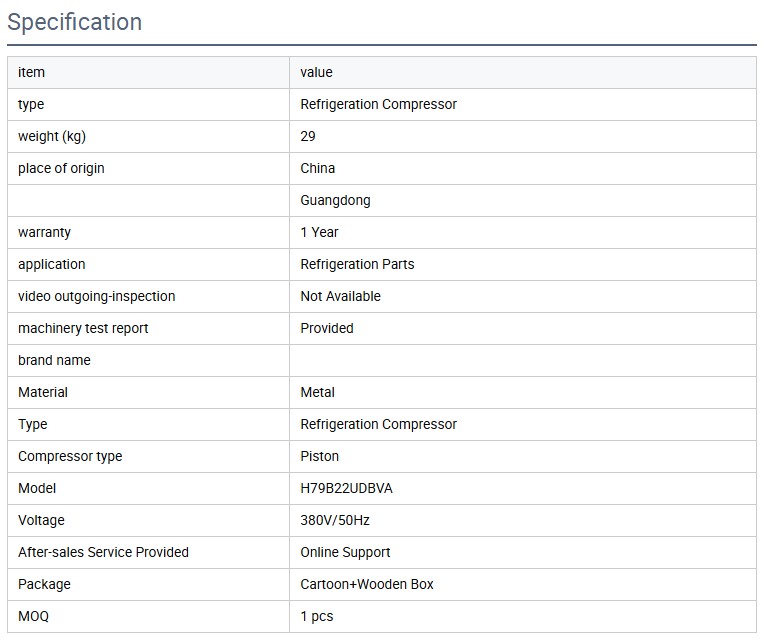Viewport: 766px width, 641px height.
Task: Select the China value cell
Action: click(x=318, y=168)
